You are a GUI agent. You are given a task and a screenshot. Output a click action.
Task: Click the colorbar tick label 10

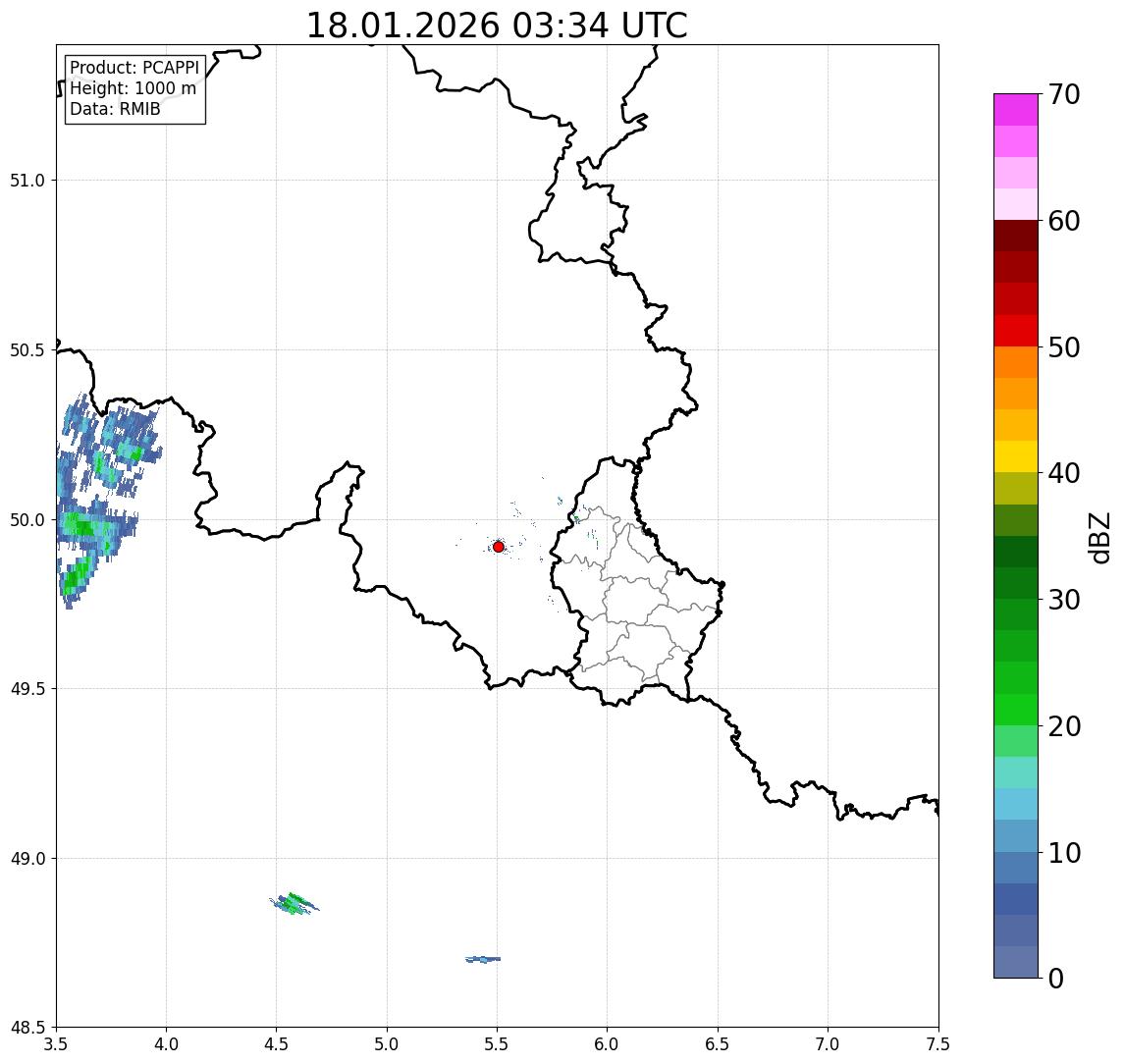[x=1064, y=852]
